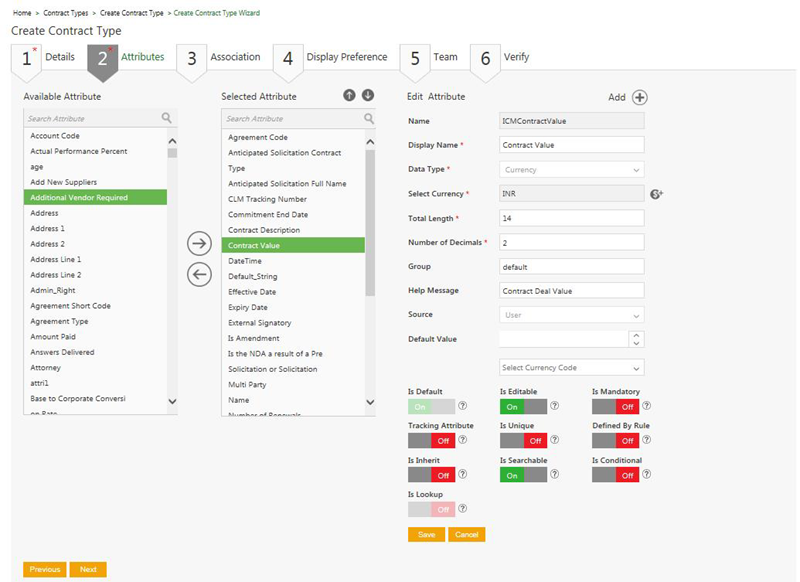Open the Data Type dropdown
This screenshot has width=800, height=582.
point(571,170)
